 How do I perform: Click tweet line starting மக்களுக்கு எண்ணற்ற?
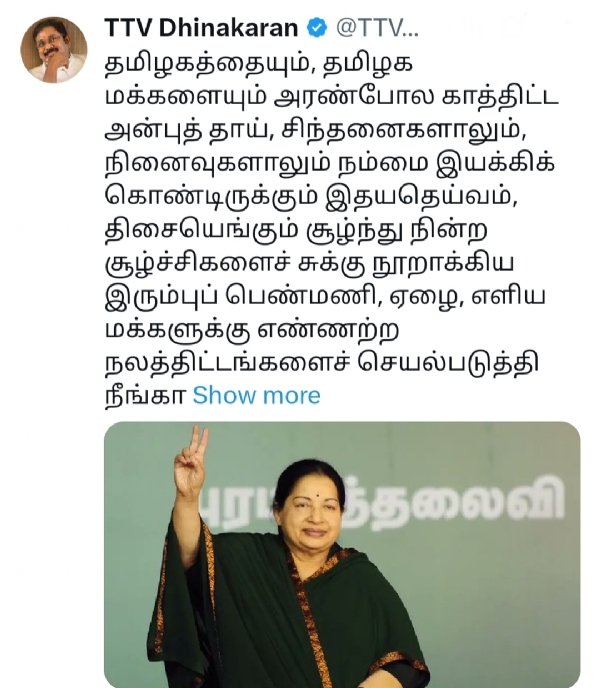tap(252, 330)
